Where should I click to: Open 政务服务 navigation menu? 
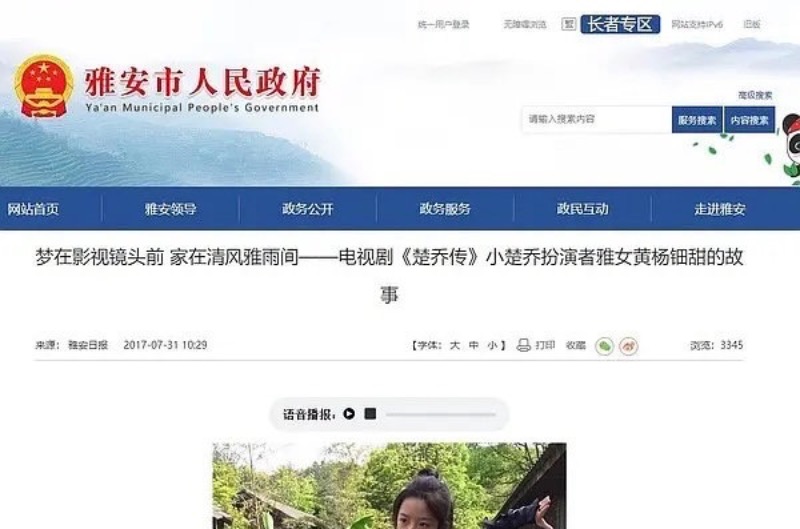[x=445, y=209]
